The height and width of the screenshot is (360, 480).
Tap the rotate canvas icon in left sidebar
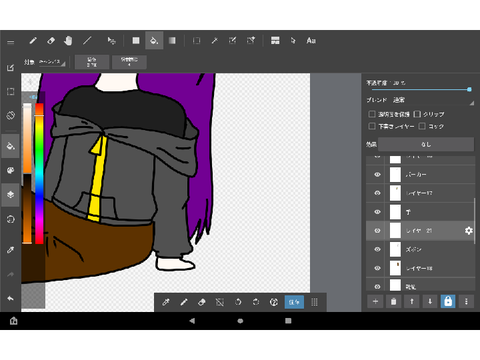point(10,115)
